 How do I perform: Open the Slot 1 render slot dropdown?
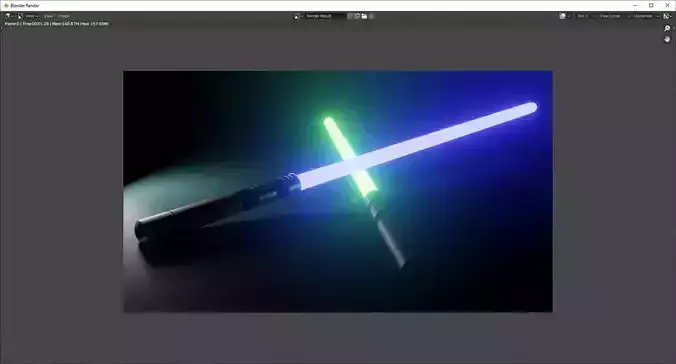(586, 16)
